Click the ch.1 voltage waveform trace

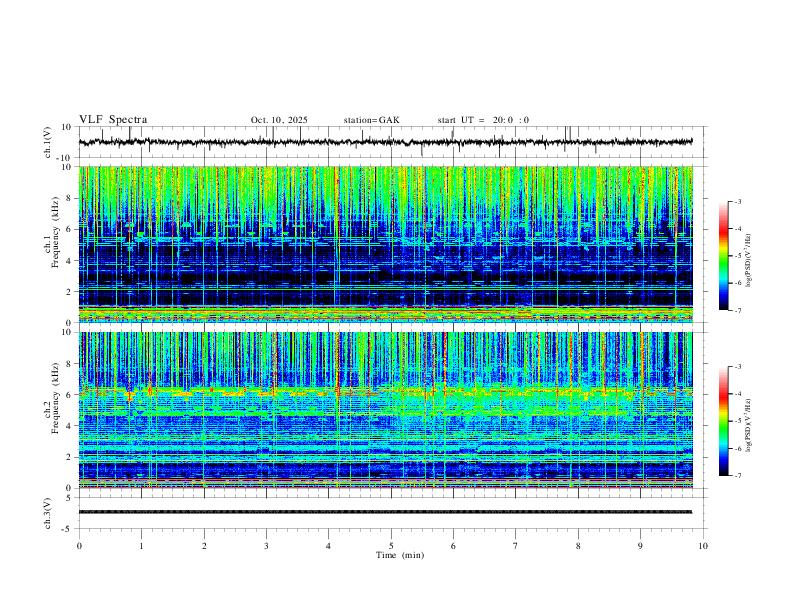pos(385,142)
